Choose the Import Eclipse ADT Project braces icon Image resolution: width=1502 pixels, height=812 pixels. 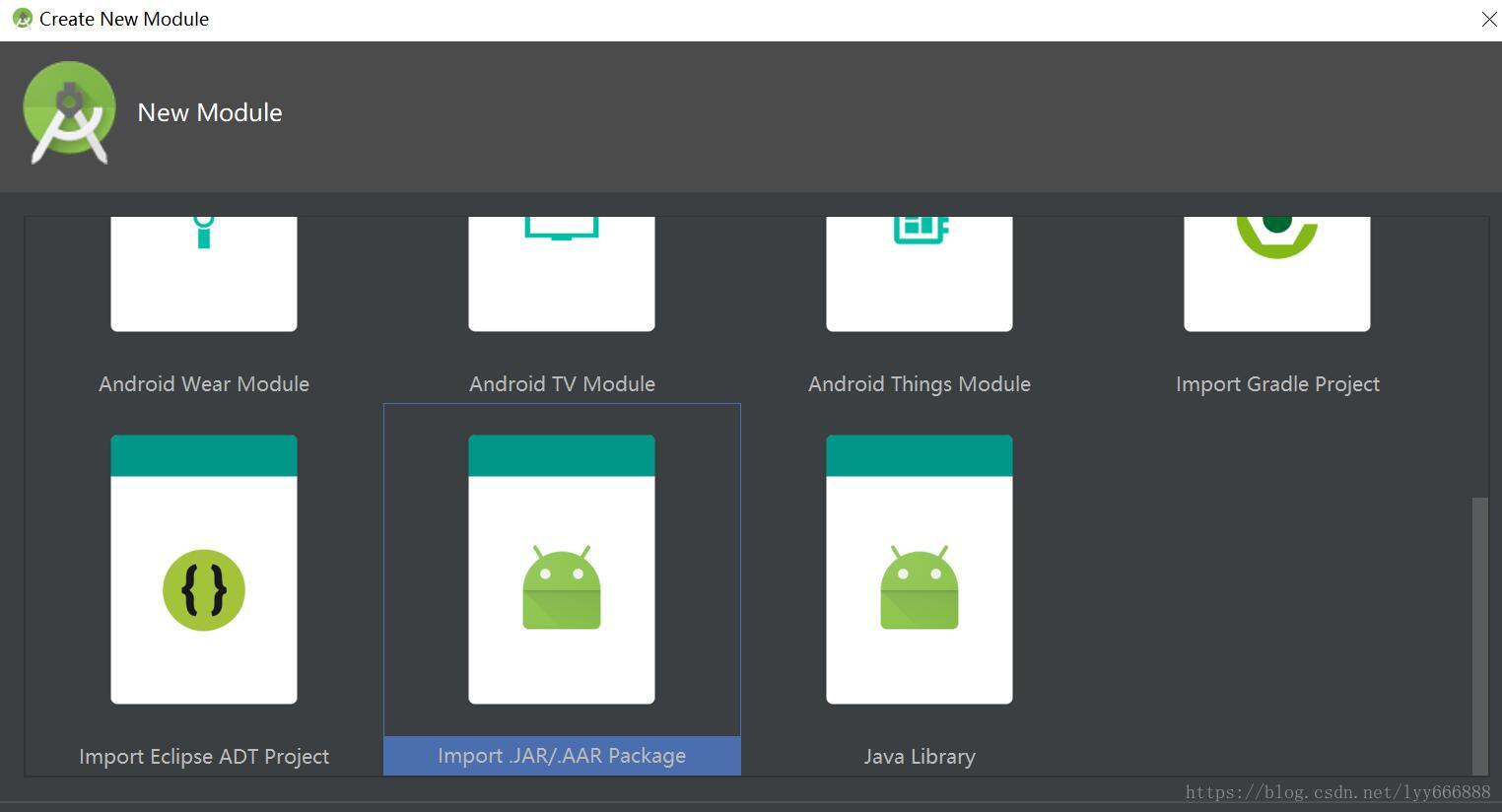[204, 590]
